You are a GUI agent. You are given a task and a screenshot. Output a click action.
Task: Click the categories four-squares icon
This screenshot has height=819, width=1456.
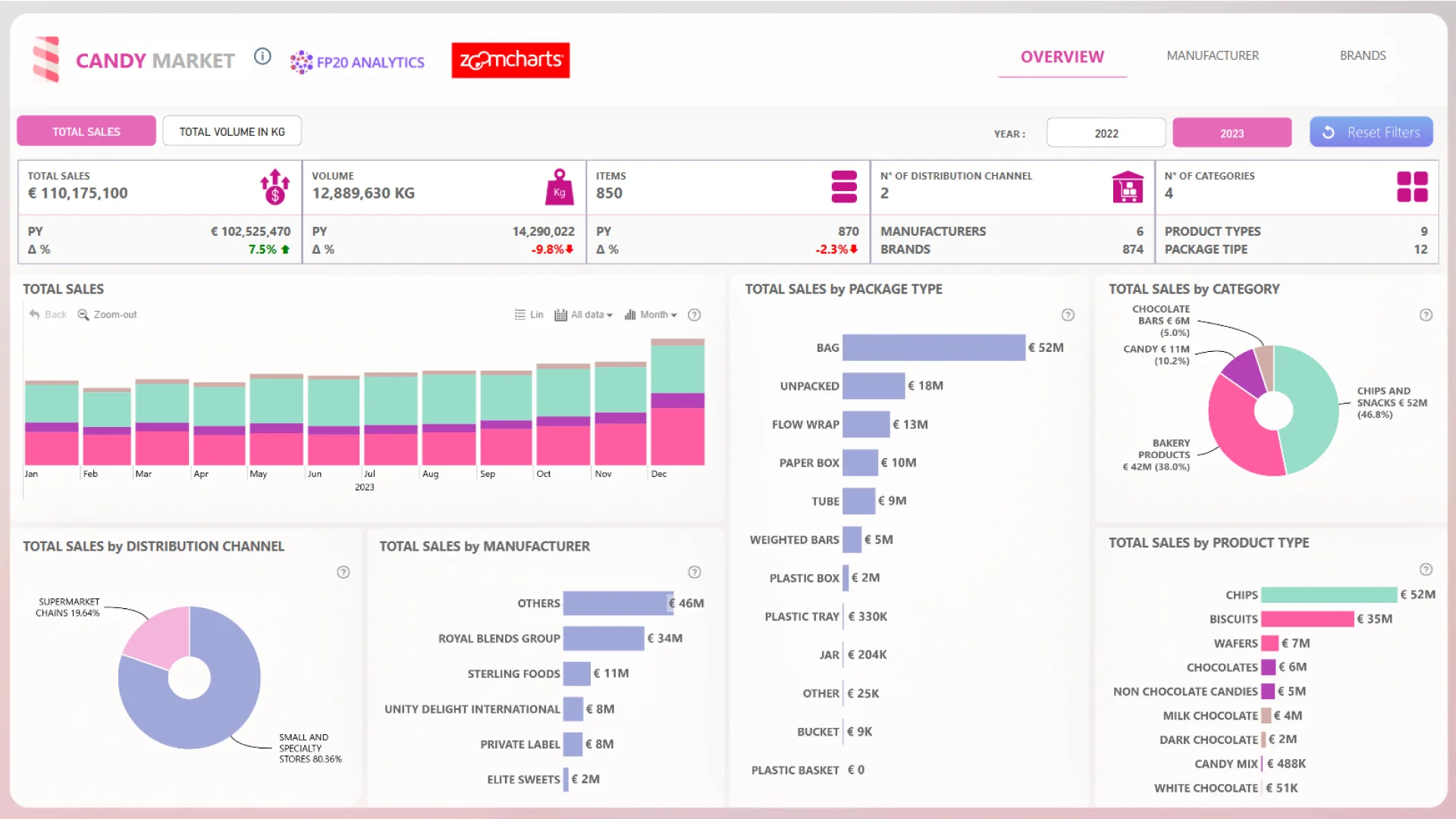1412,187
